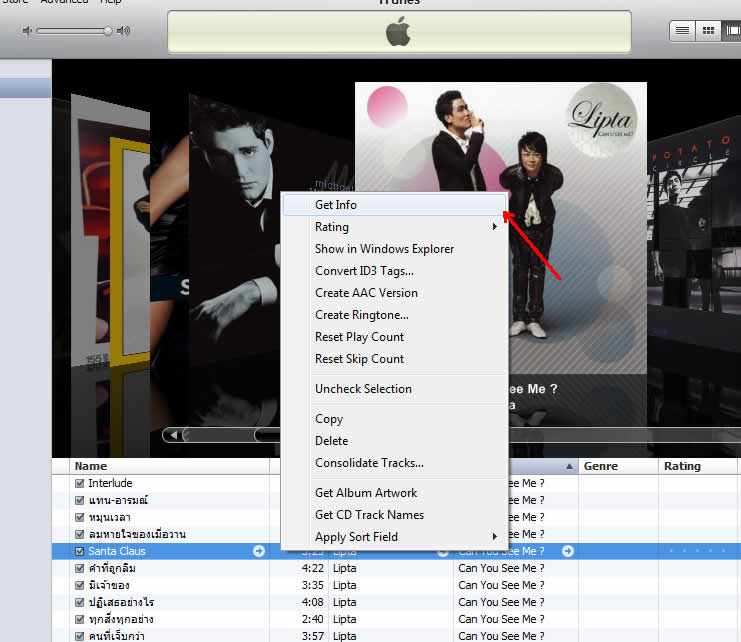Image resolution: width=741 pixels, height=642 pixels.
Task: Select Copy in context menu
Action: [394, 419]
